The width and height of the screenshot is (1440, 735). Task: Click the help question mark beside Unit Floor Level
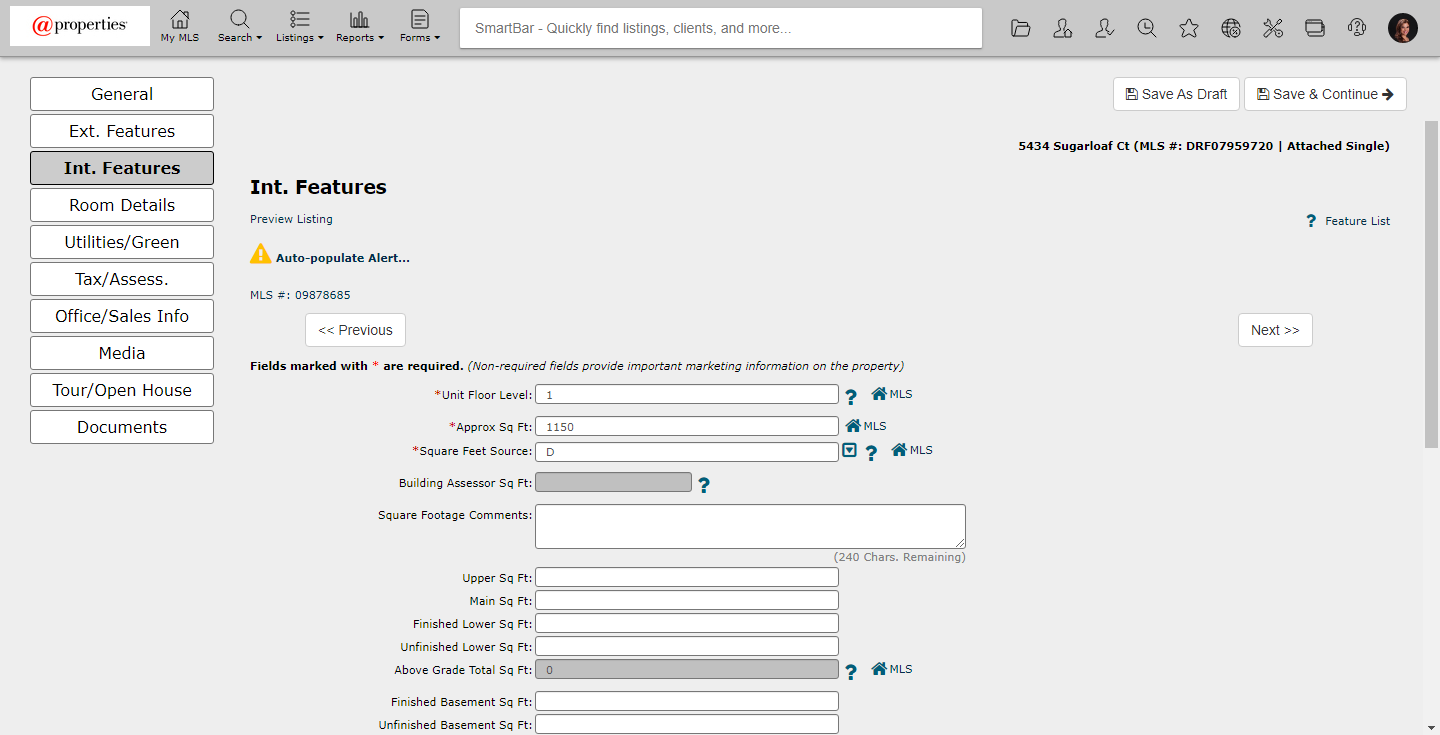coord(851,397)
